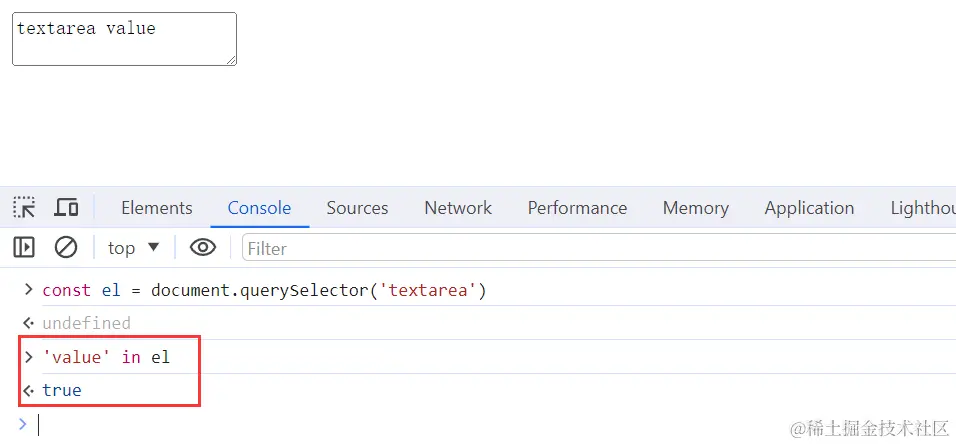
Task: Click the textarea resize handle corner
Action: [x=232, y=60]
